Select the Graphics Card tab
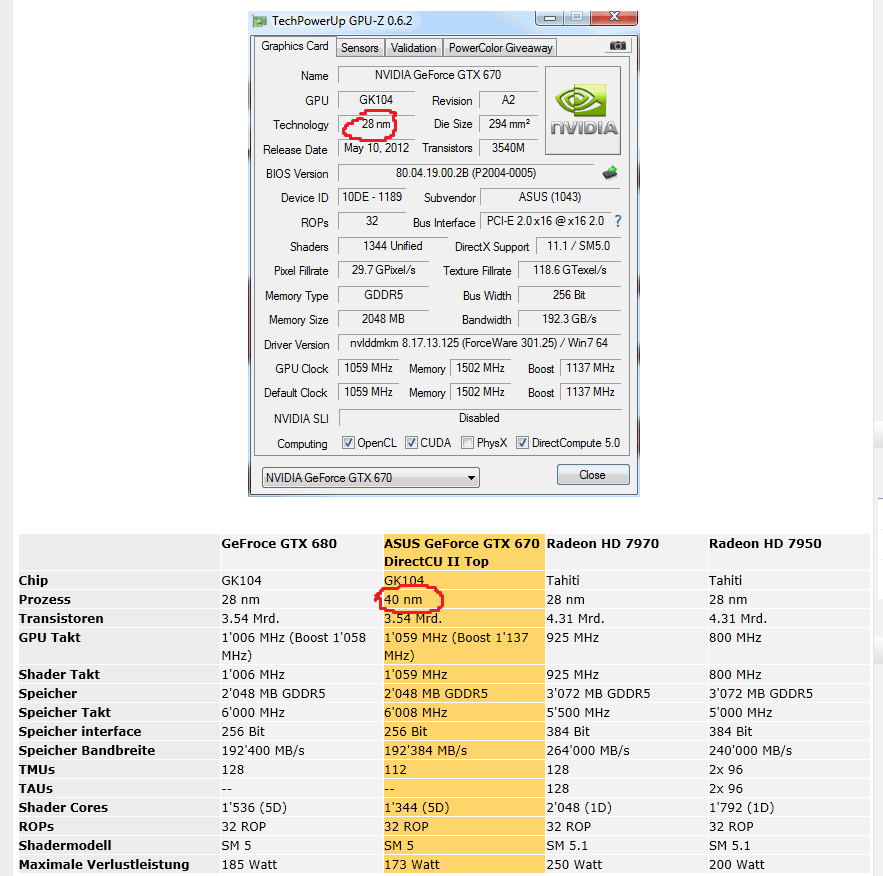The width and height of the screenshot is (883, 876). (294, 46)
